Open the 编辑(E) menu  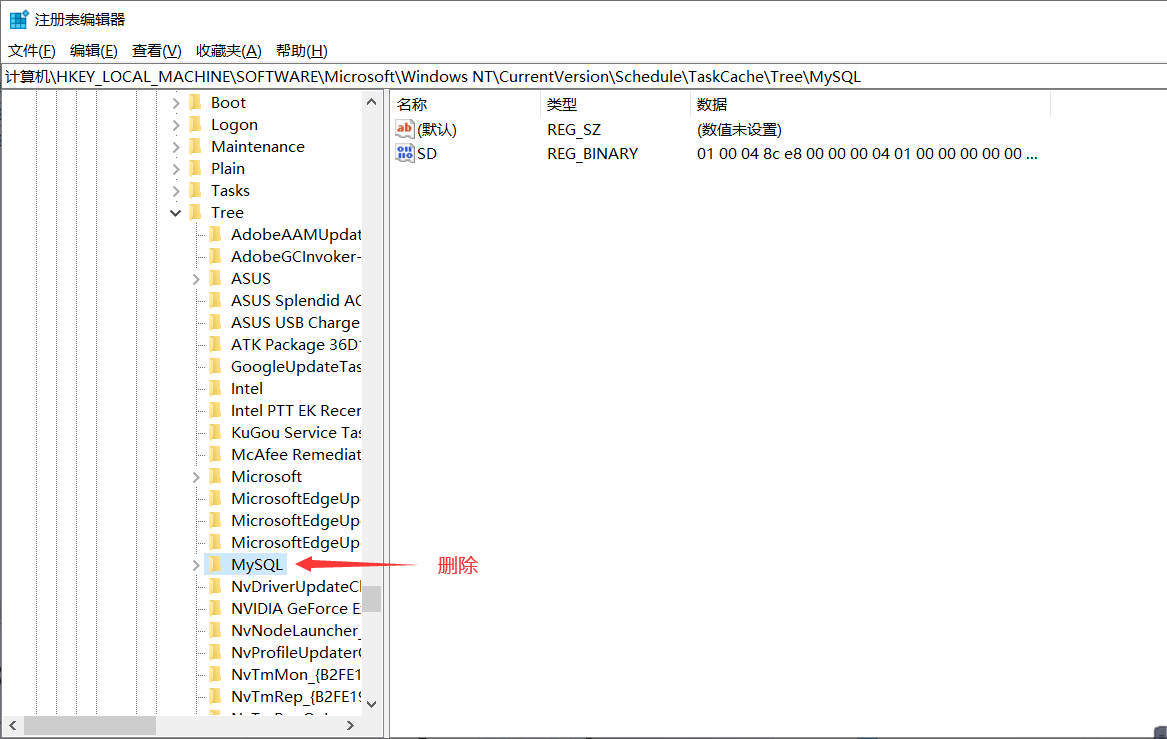(94, 51)
